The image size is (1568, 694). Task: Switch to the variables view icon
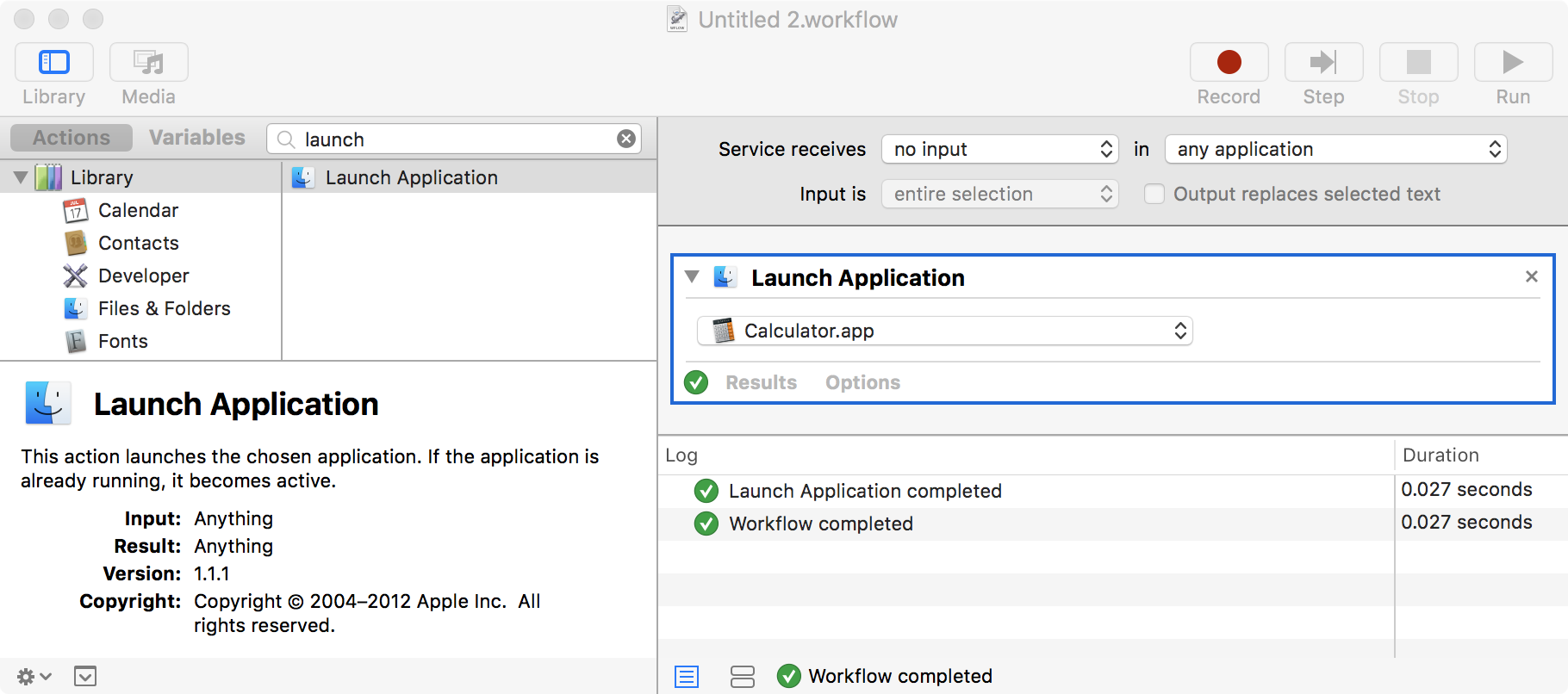[x=742, y=677]
